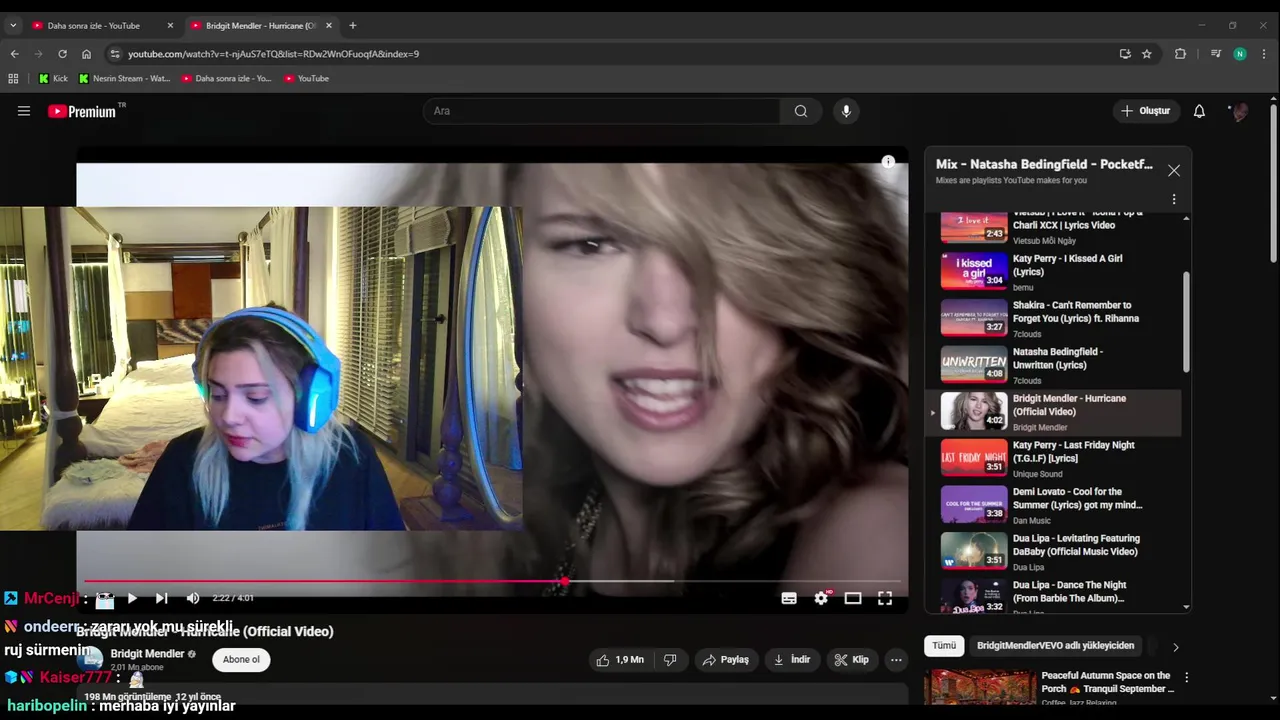
Task: Open Kick bookmark
Action: (x=53, y=78)
